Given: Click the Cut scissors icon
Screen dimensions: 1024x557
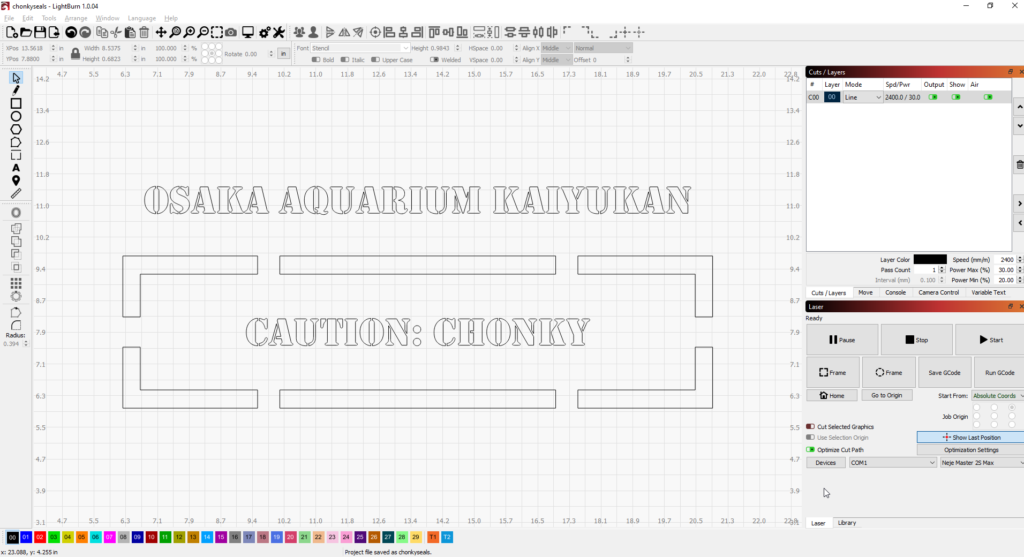Looking at the screenshot, I should click(x=116, y=32).
